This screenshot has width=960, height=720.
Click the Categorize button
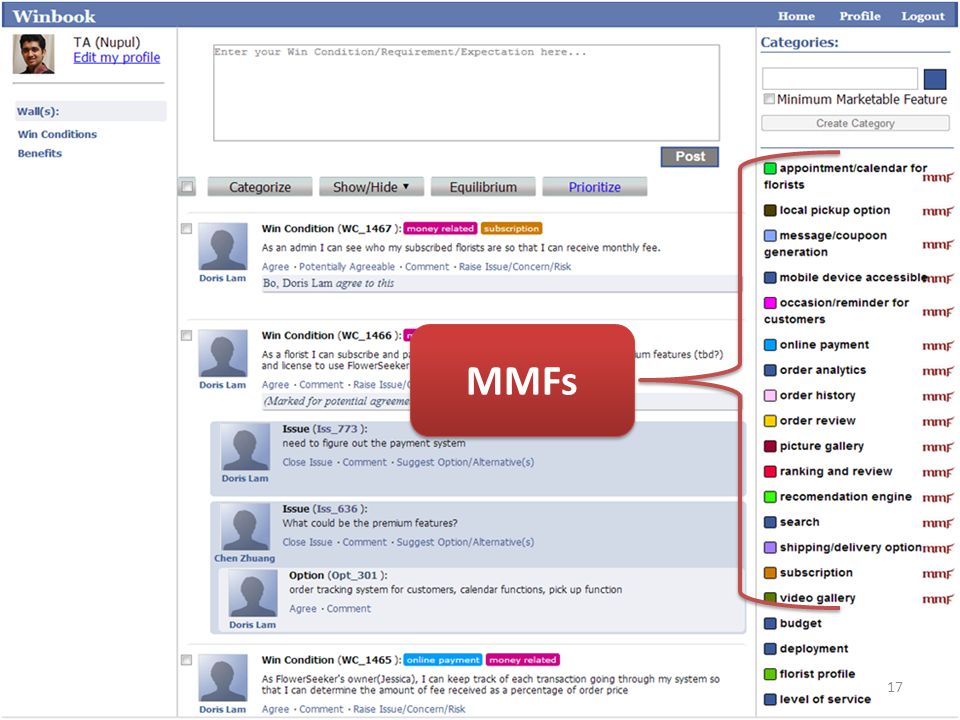[260, 187]
